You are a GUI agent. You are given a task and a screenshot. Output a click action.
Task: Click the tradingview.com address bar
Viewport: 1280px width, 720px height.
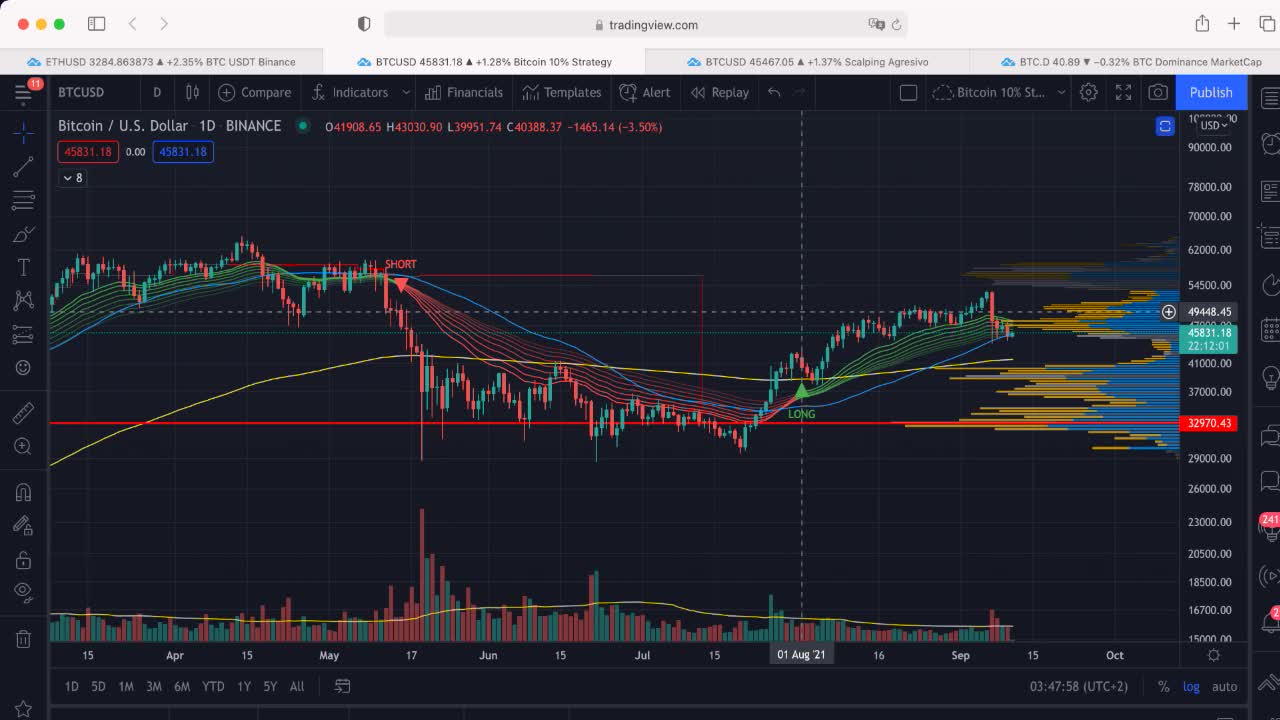tap(646, 24)
